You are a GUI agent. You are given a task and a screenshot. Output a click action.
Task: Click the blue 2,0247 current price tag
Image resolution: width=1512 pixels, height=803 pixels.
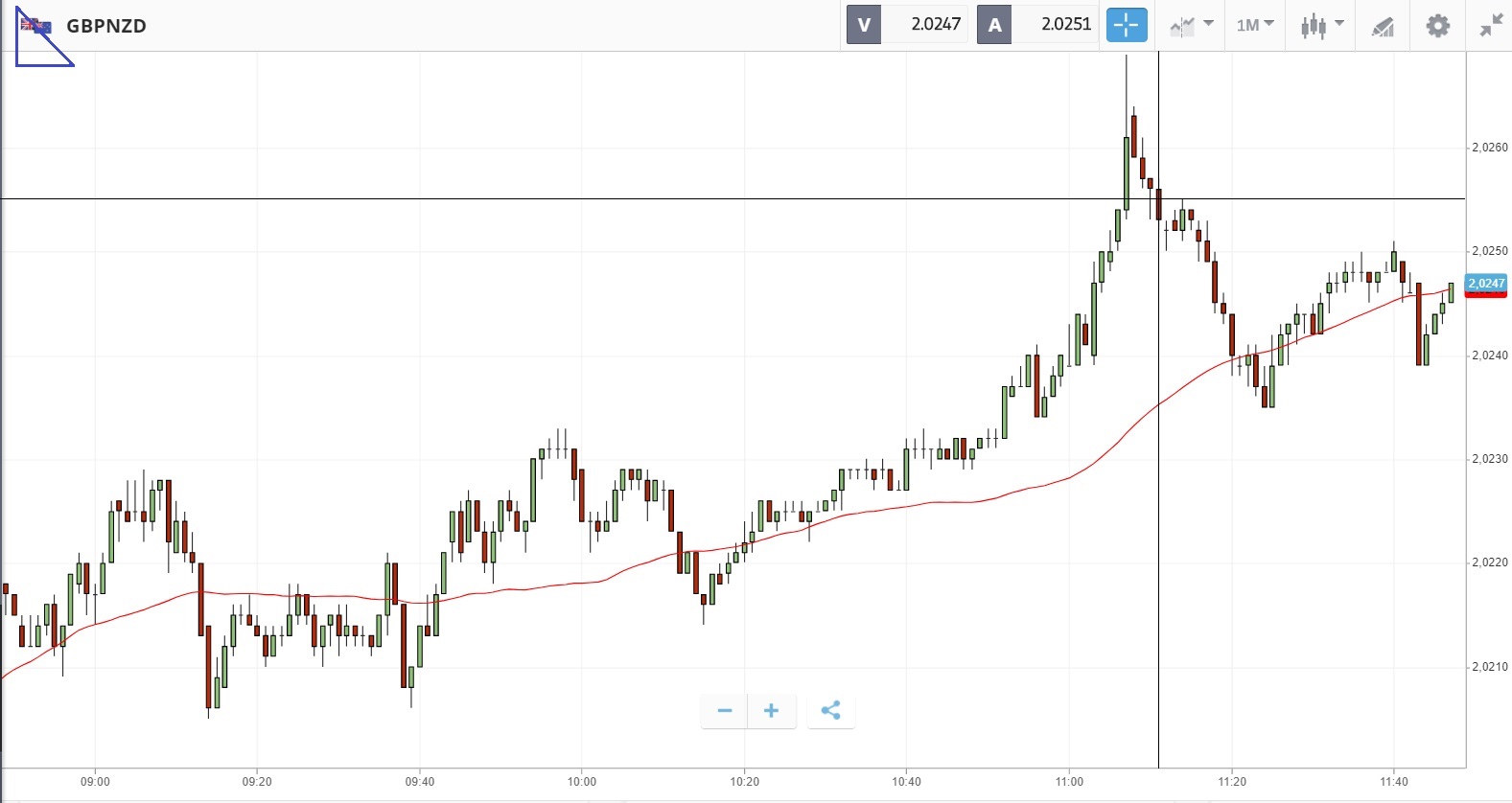click(1486, 283)
